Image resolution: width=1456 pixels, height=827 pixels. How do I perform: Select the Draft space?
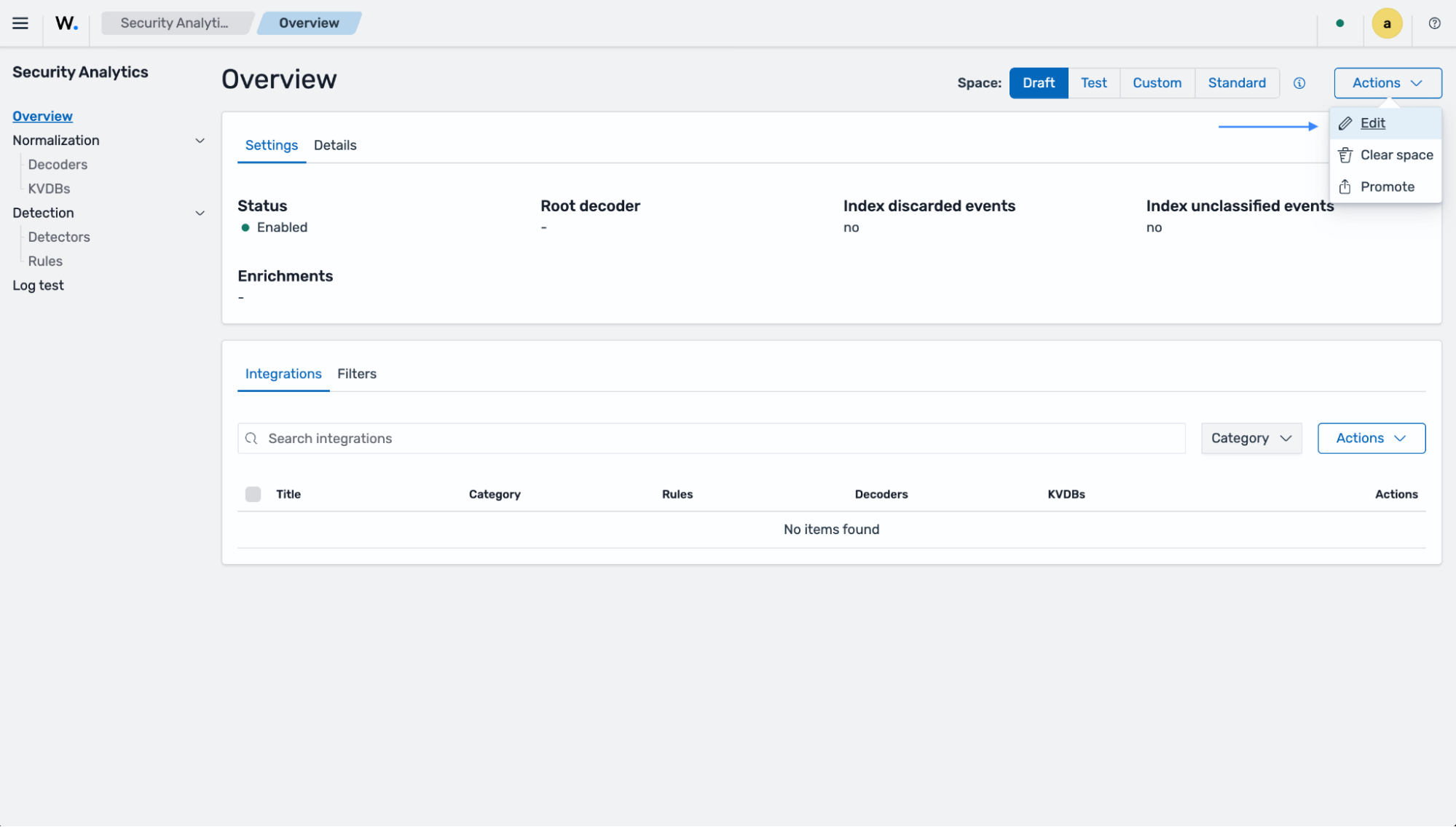click(x=1039, y=83)
